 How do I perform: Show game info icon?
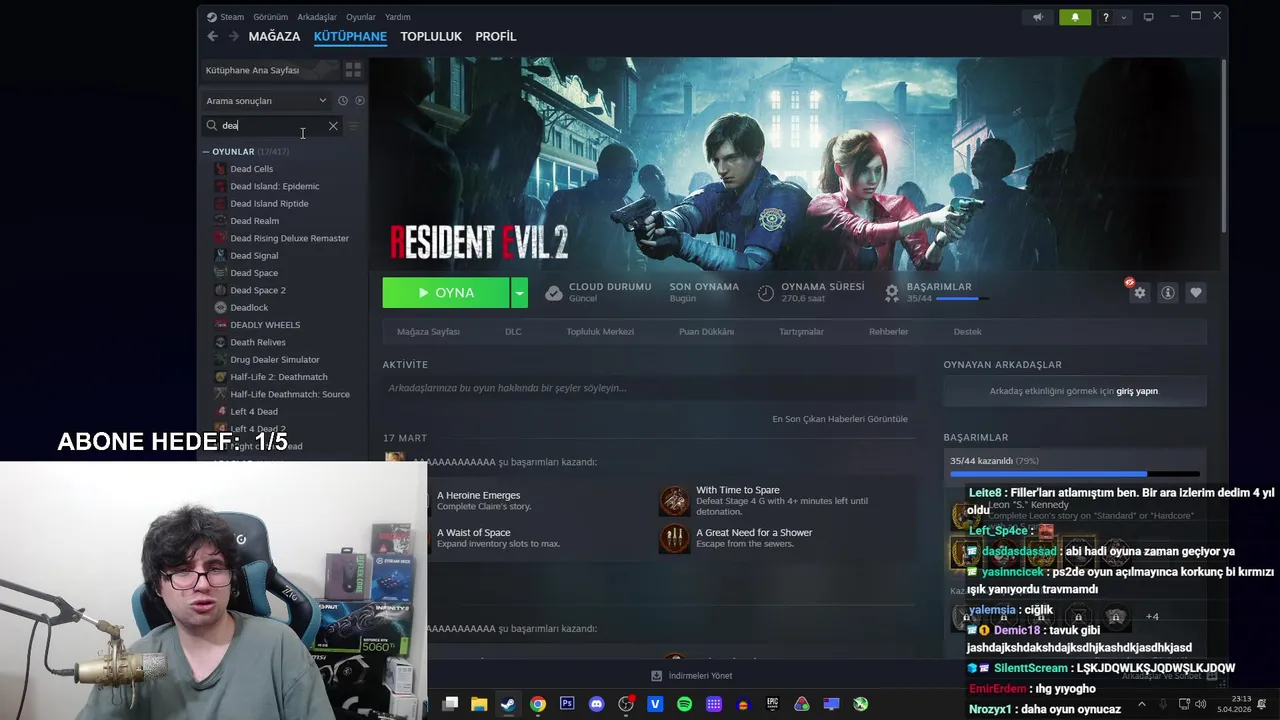coord(1167,293)
